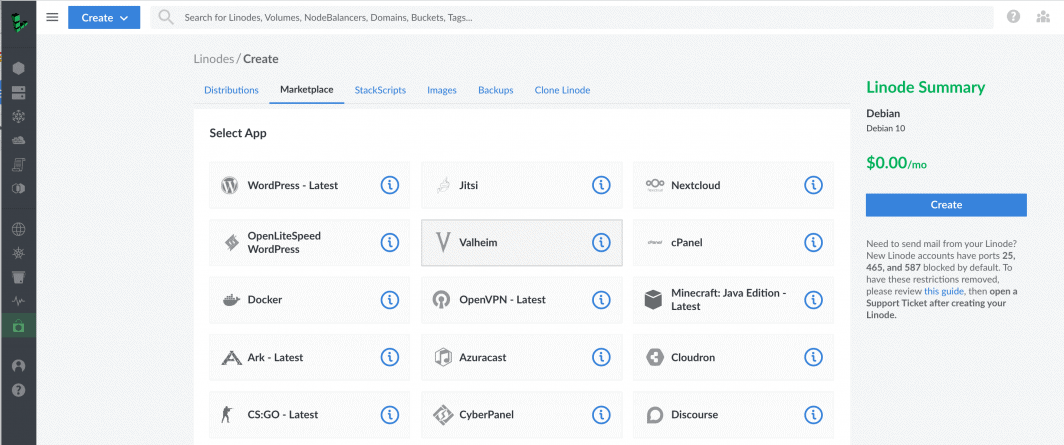
Task: Switch to the Distributions tab
Action: click(231, 90)
